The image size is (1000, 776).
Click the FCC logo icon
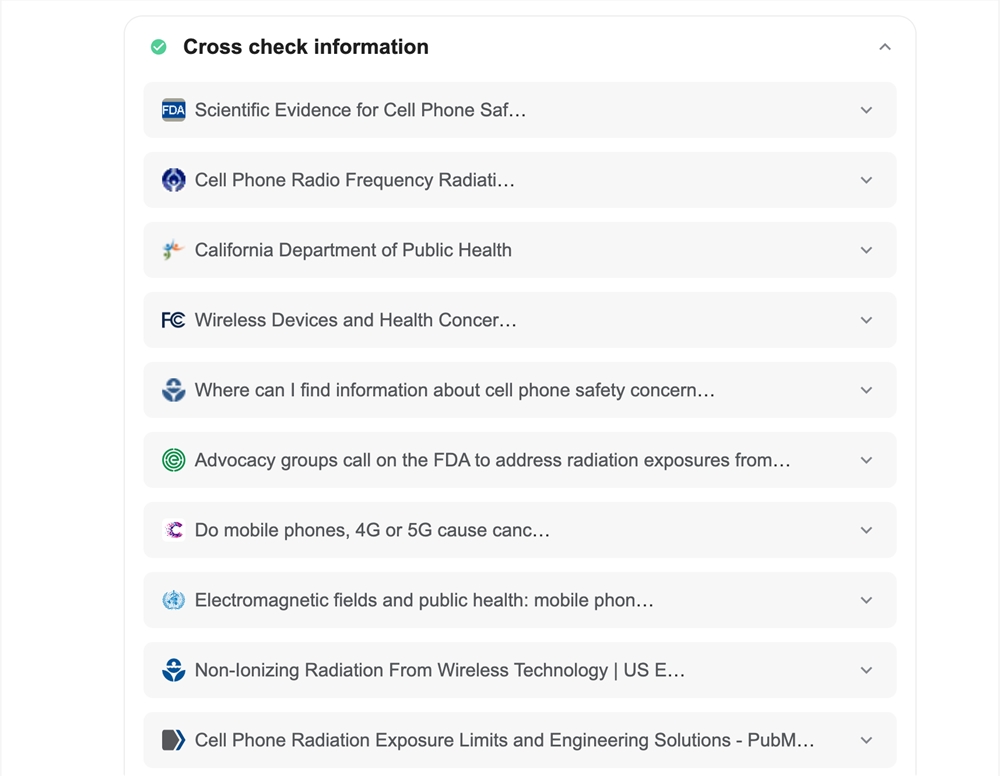[173, 320]
